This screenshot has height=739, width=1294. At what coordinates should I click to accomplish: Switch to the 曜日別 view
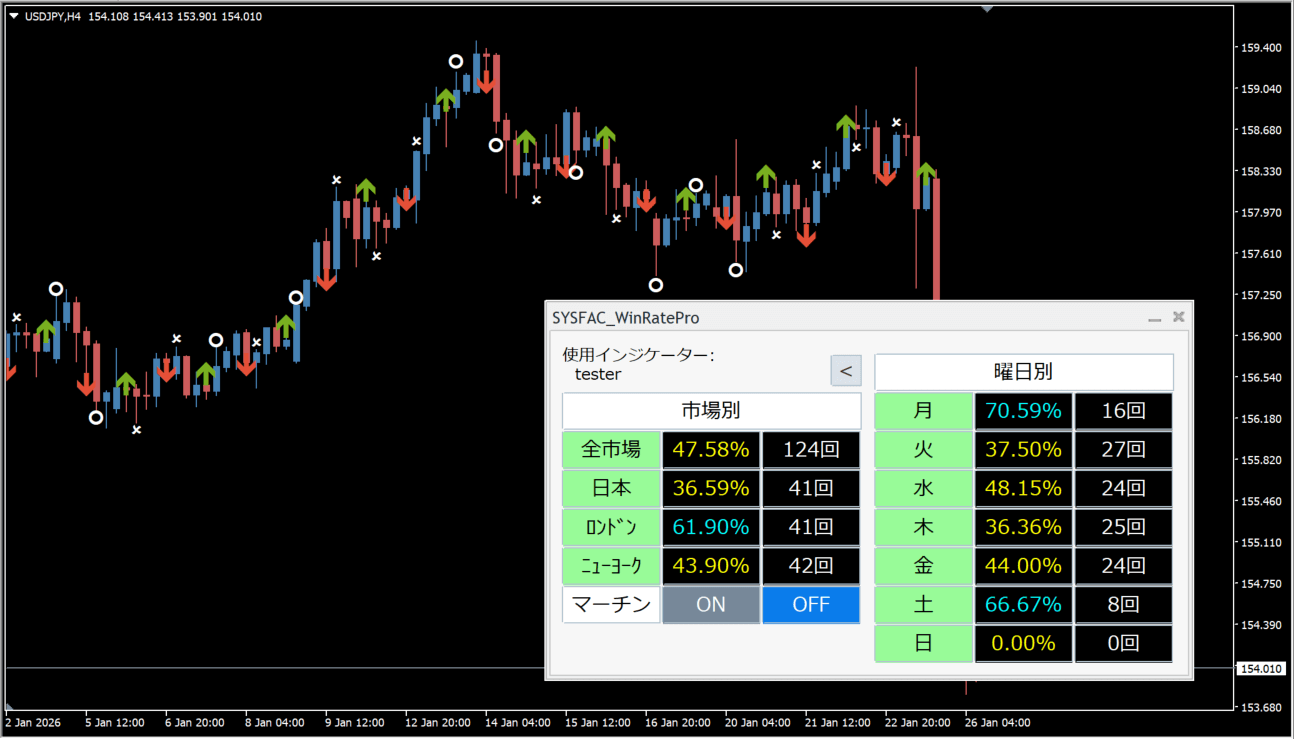coord(1023,371)
